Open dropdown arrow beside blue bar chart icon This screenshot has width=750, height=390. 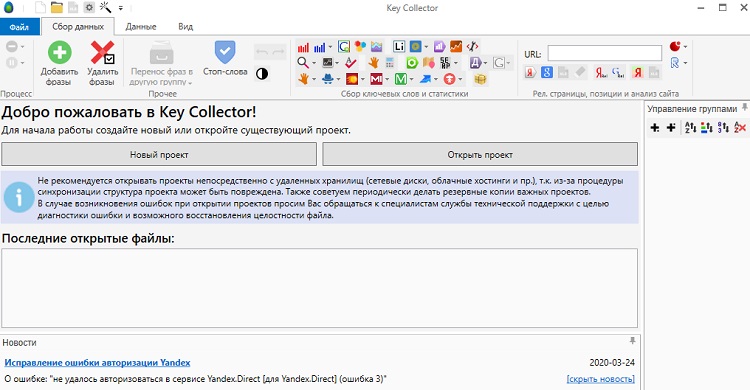330,47
